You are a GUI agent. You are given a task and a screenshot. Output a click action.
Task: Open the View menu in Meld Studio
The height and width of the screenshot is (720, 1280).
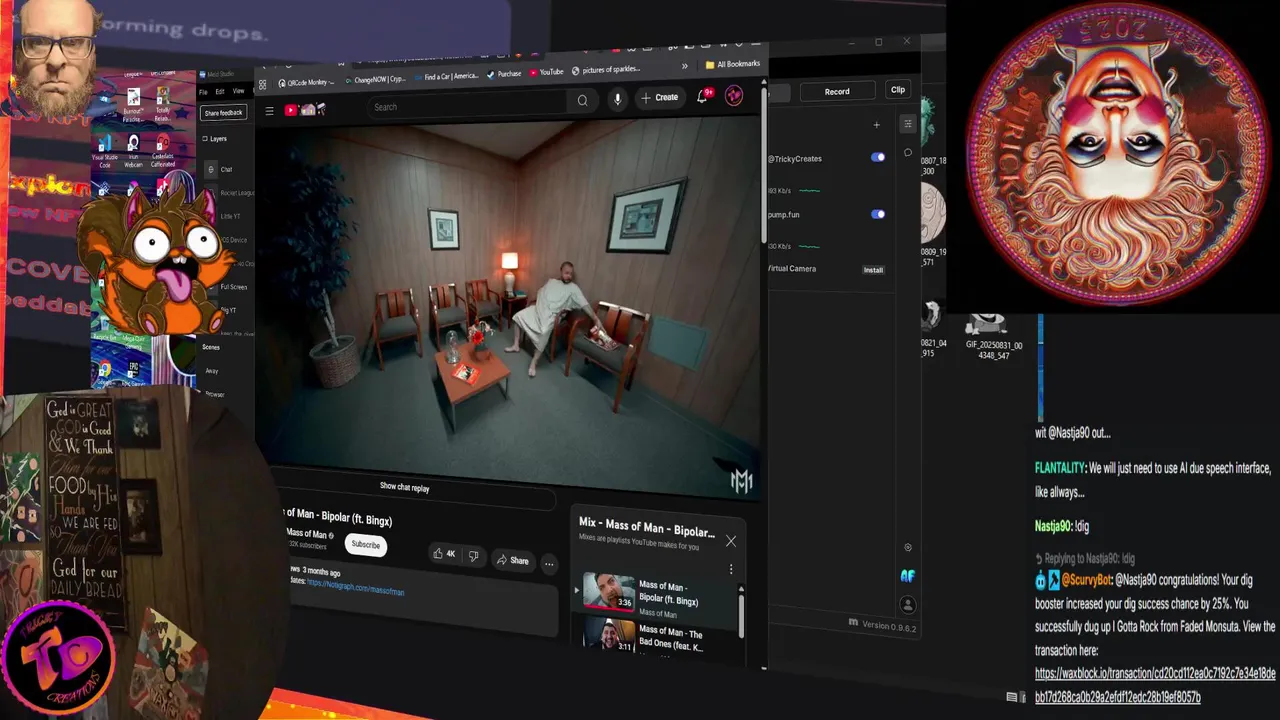click(x=238, y=91)
